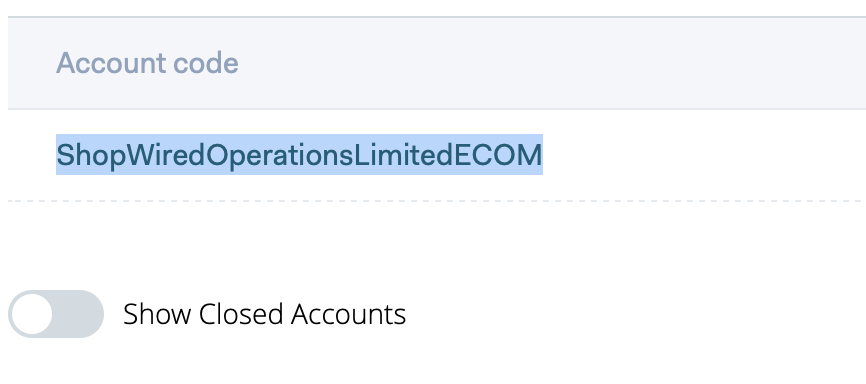This screenshot has width=866, height=384.
Task: Click the word Accounts beside the switch
Action: 348,314
